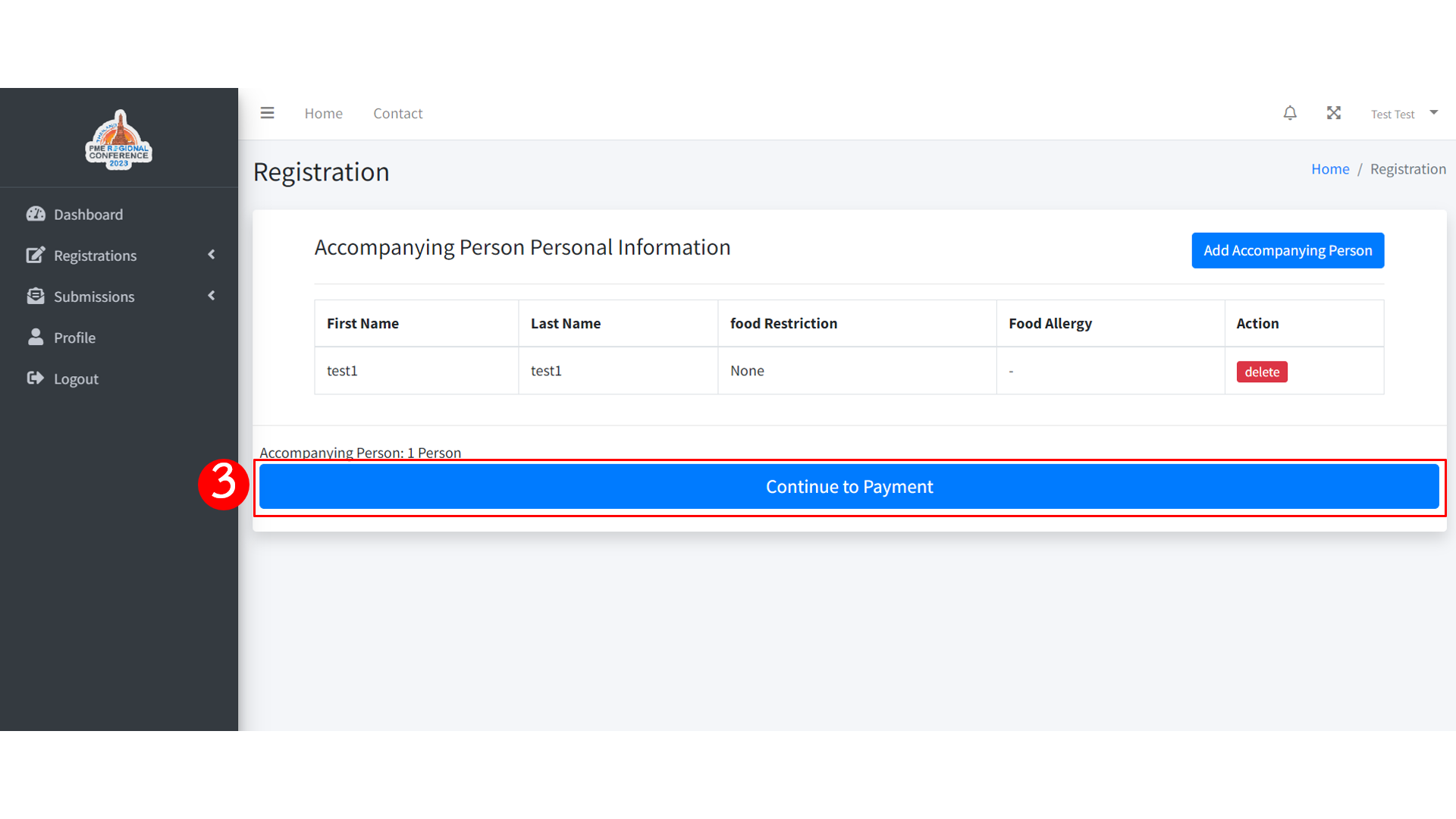Click the hamburger menu toggle icon
The image size is (1456, 819).
tap(267, 113)
